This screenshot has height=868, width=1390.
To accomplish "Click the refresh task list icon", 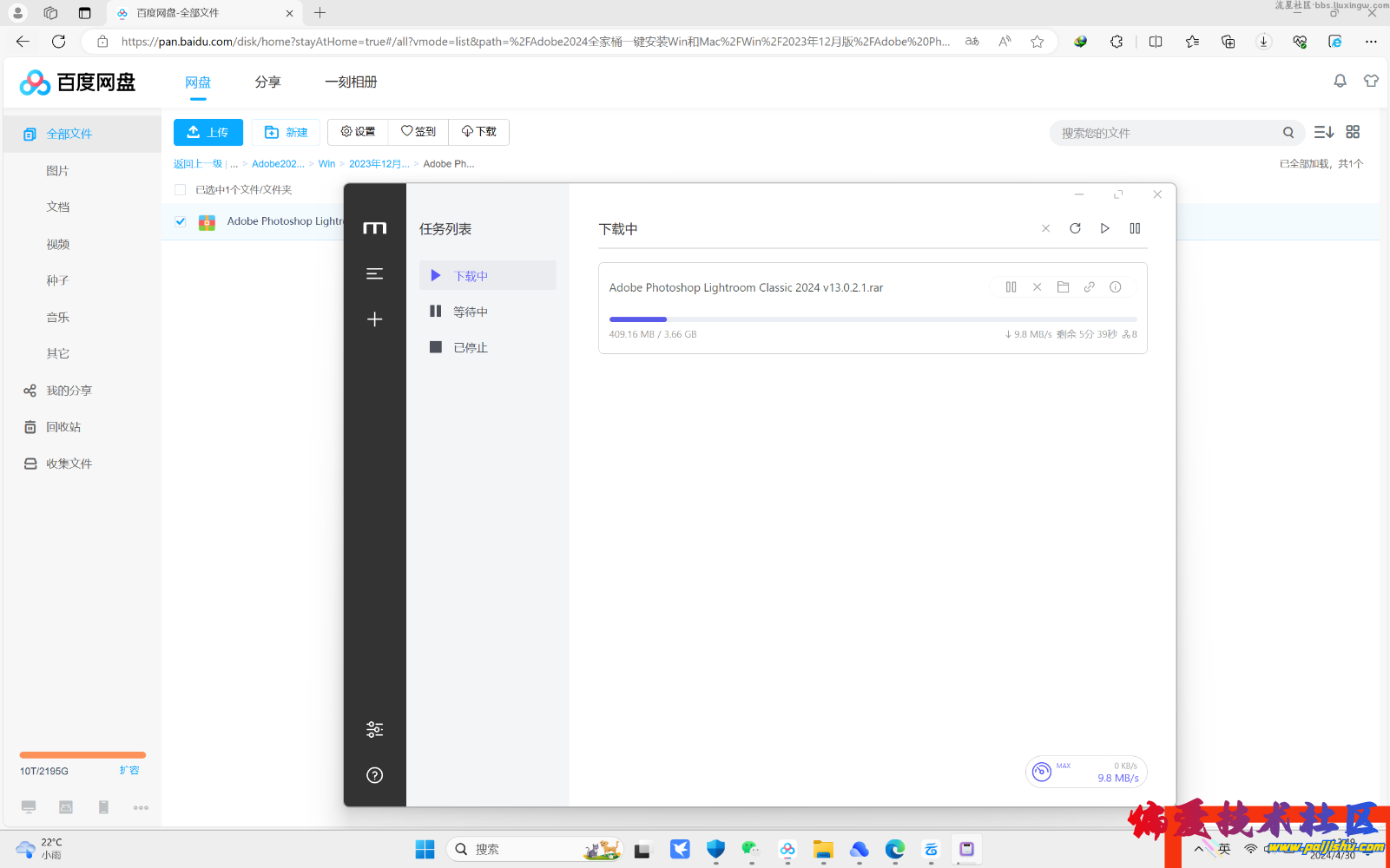I will pyautogui.click(x=1075, y=228).
